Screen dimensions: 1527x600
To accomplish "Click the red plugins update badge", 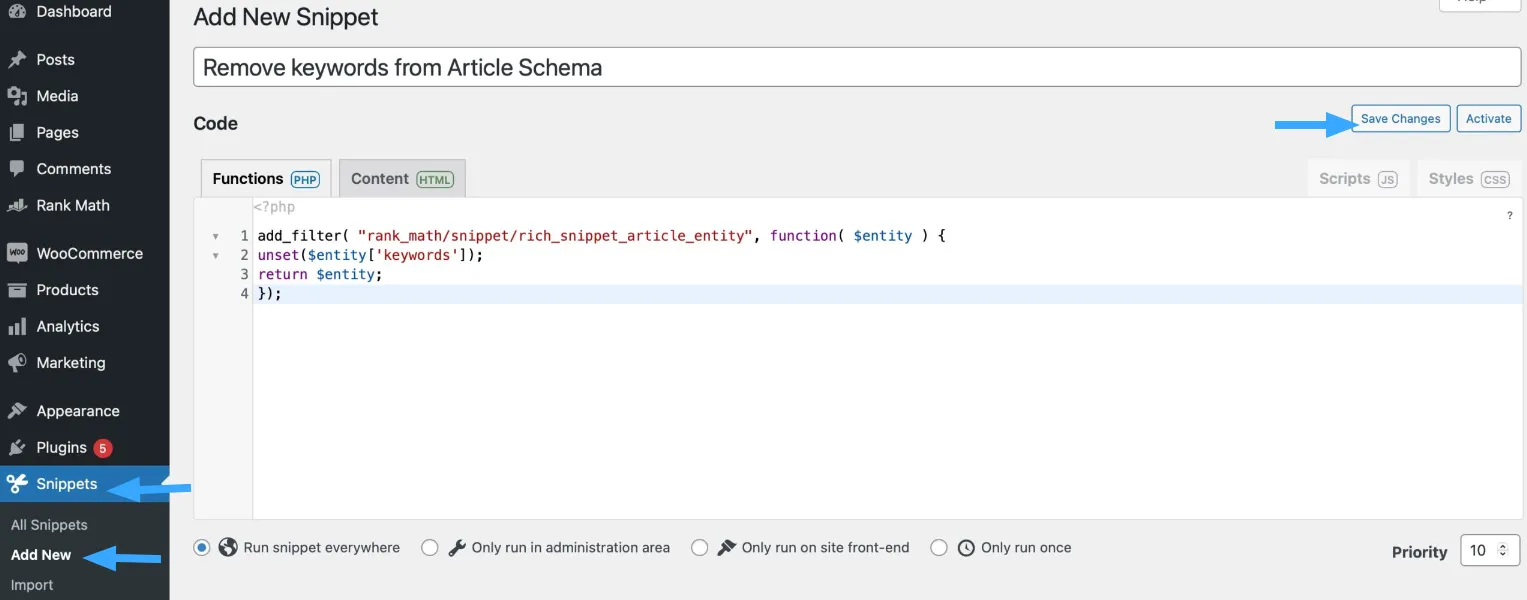I will pos(102,448).
